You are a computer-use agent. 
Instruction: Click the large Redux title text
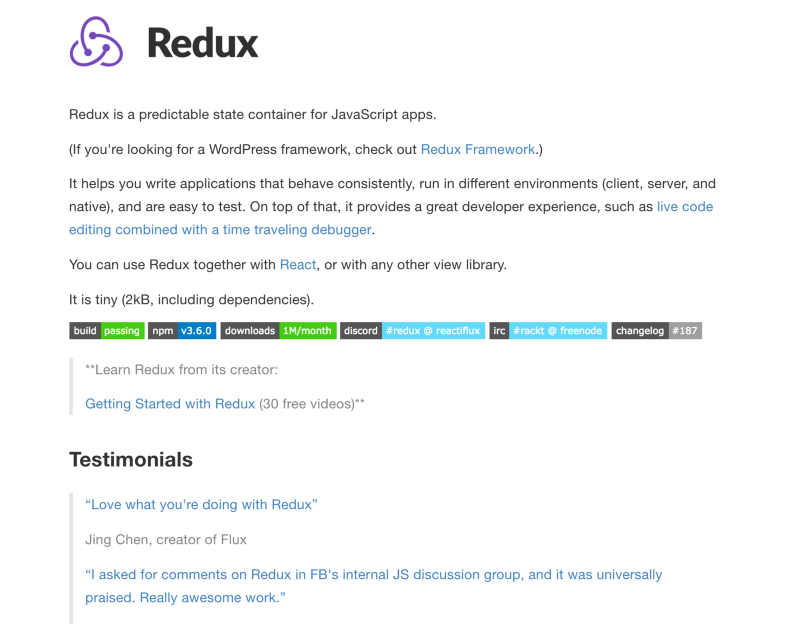203,43
